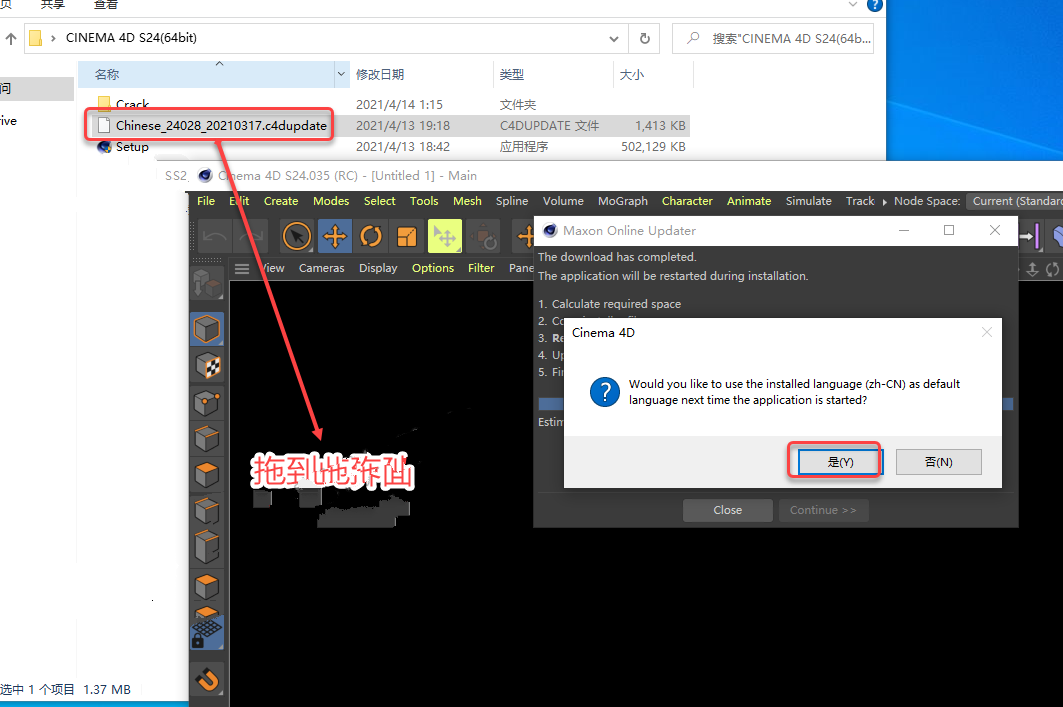Click the Setup application icon
This screenshot has height=707, width=1063.
[104, 146]
